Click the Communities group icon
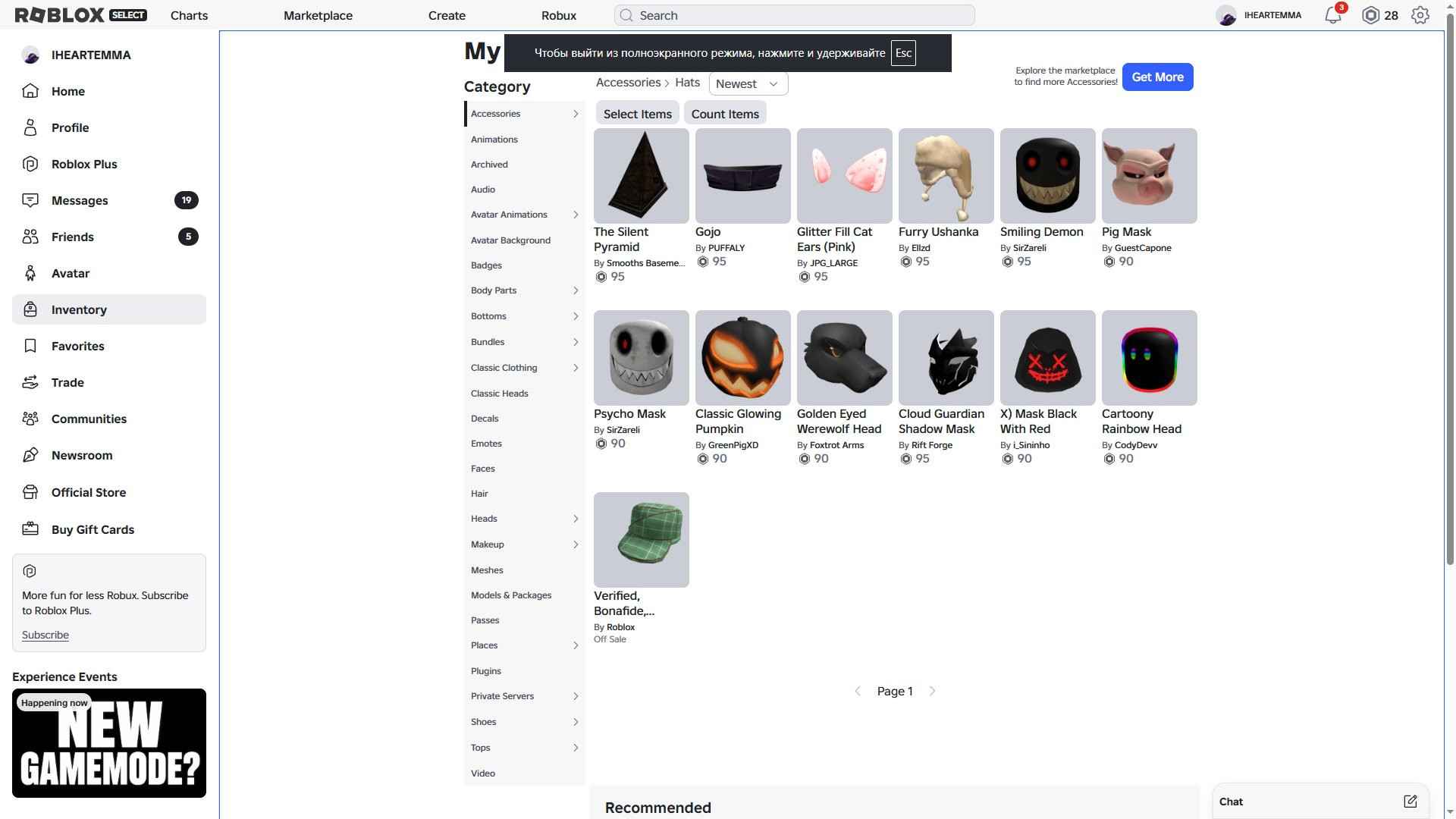This screenshot has width=1456, height=819. pos(30,419)
